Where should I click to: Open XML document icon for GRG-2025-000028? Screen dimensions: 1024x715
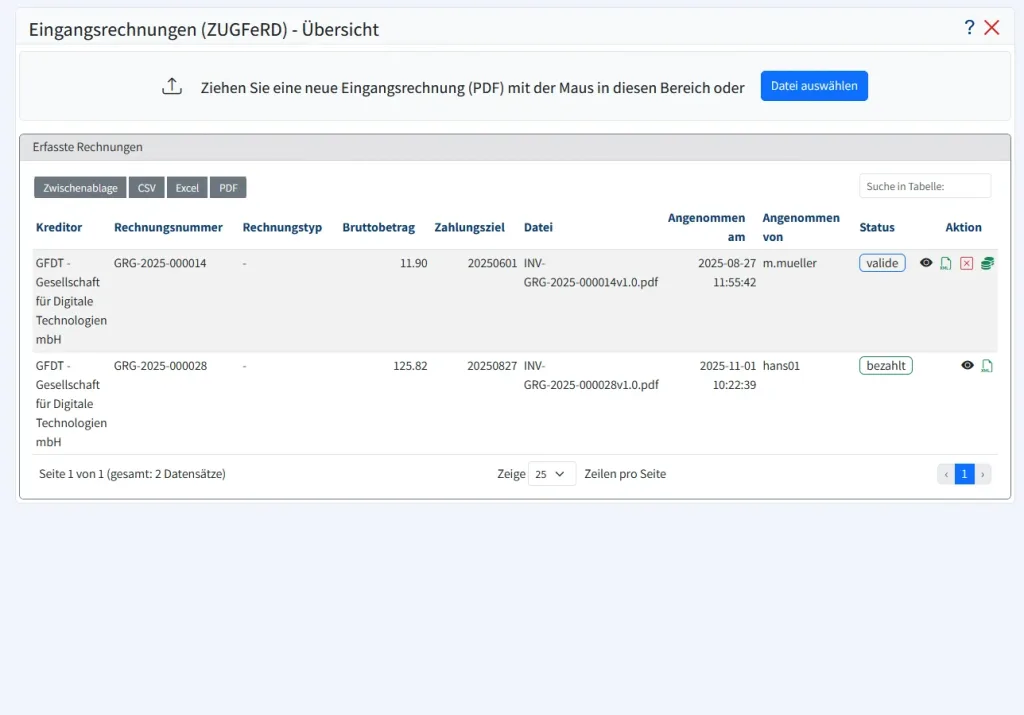(x=986, y=366)
